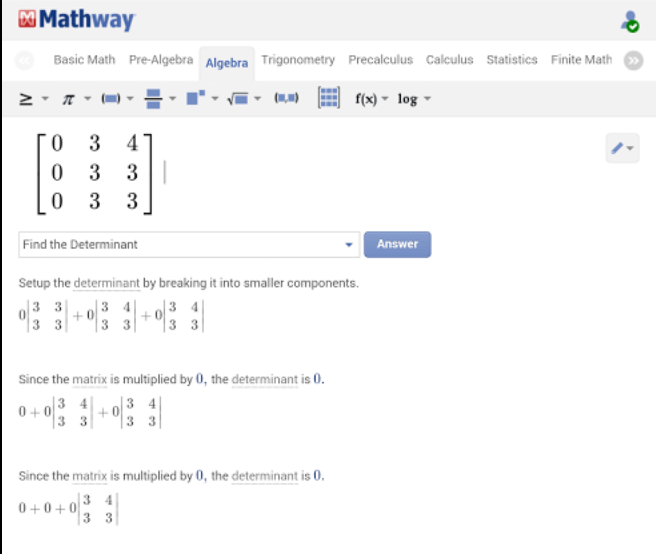Open 'matrix' link in first Since sentence
Image resolution: width=656 pixels, height=554 pixels.
point(90,380)
